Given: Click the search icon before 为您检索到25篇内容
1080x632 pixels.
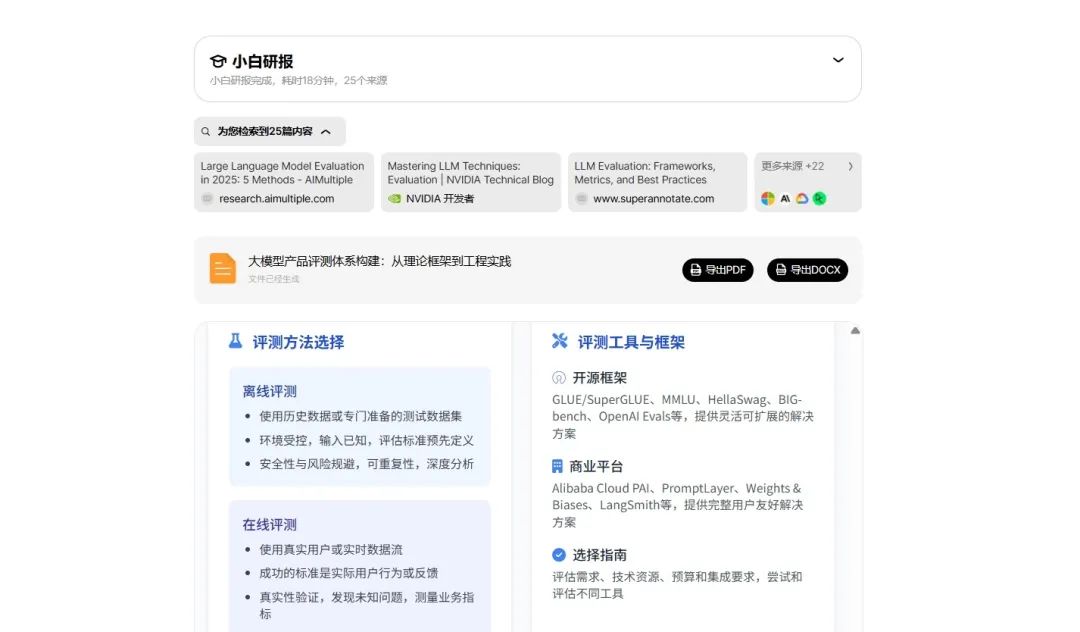Looking at the screenshot, I should coord(205,131).
